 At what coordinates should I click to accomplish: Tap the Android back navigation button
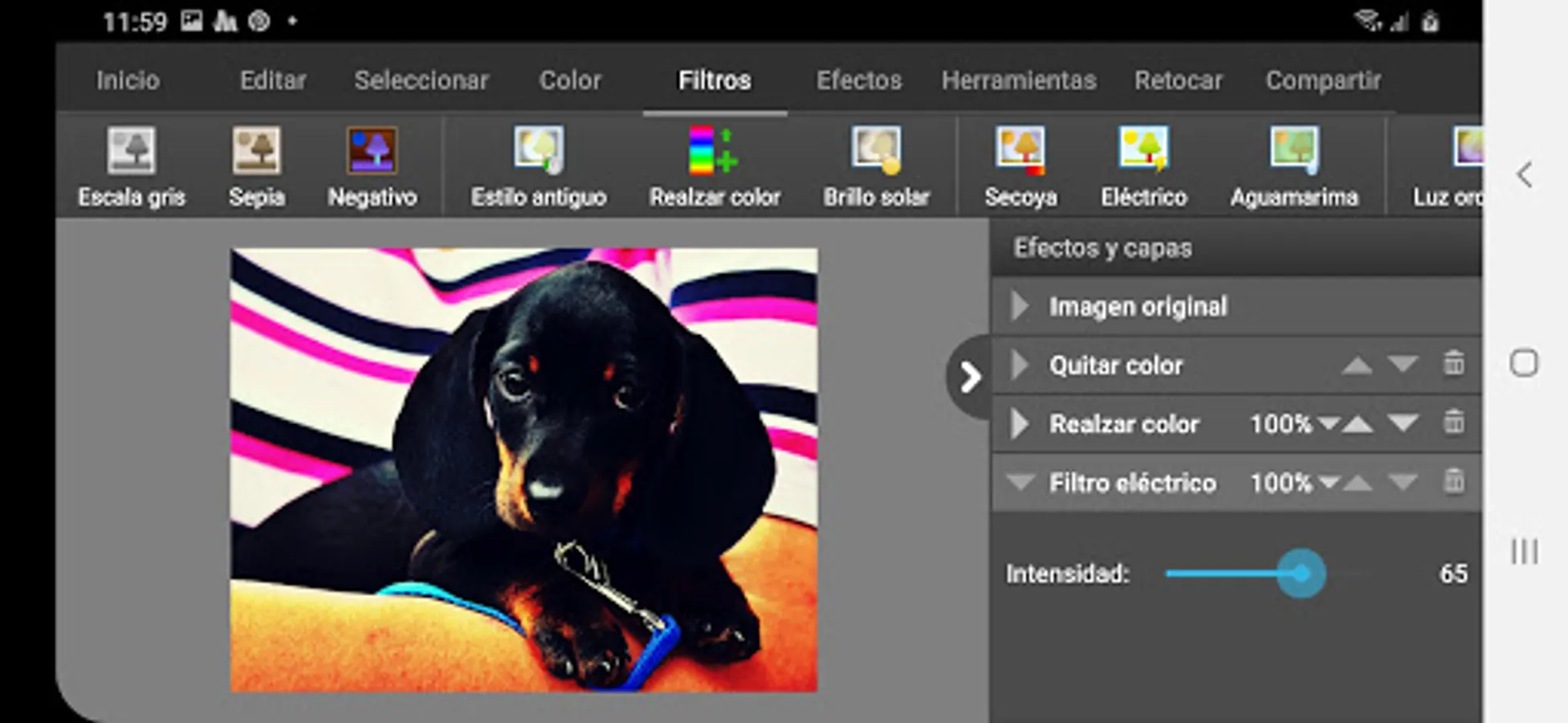[x=1525, y=174]
